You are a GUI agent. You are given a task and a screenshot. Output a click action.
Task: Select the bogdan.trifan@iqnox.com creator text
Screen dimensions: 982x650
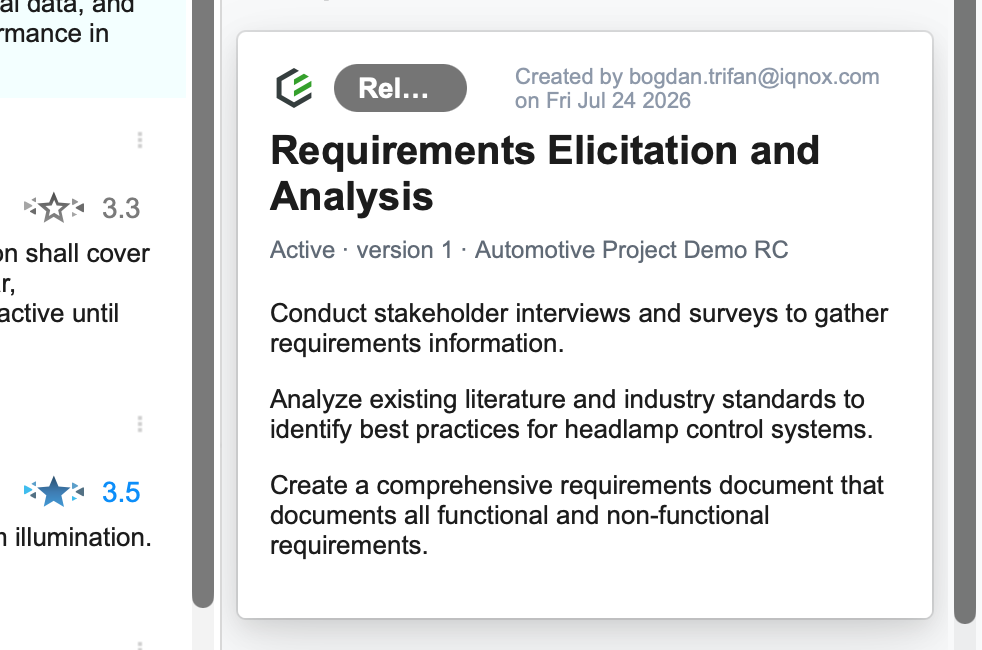(754, 76)
